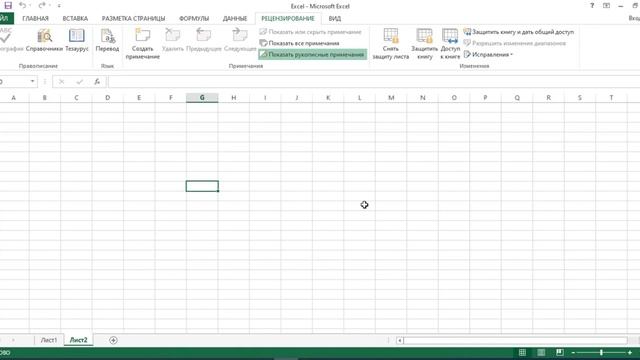Image resolution: width=640 pixels, height=360 pixels.
Task: Switch to the ВСТАВКА tab
Action: coord(75,18)
